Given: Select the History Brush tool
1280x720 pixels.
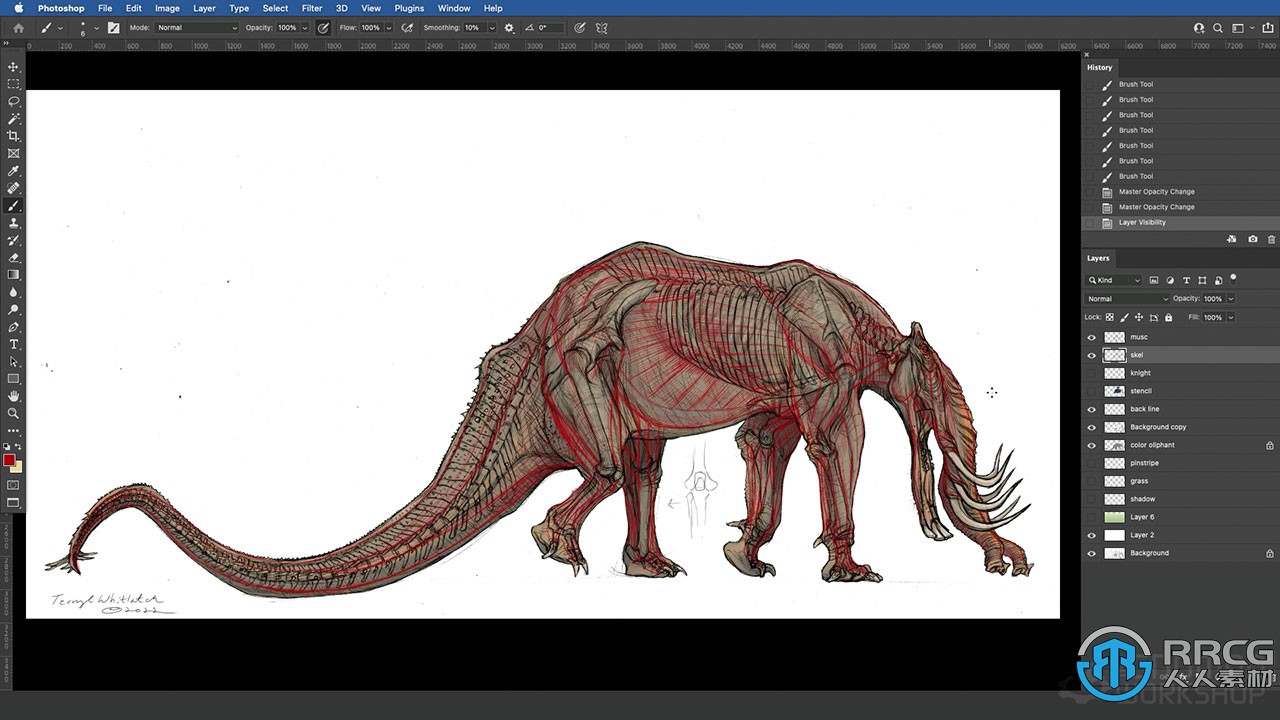Looking at the screenshot, I should 13,240.
